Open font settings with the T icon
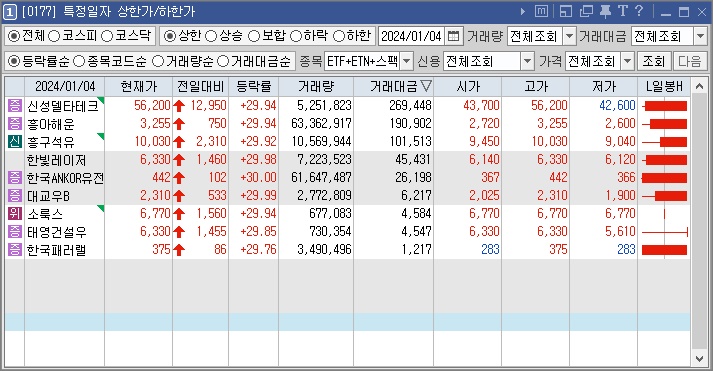Viewport: 713px width, 371px height. tap(623, 11)
